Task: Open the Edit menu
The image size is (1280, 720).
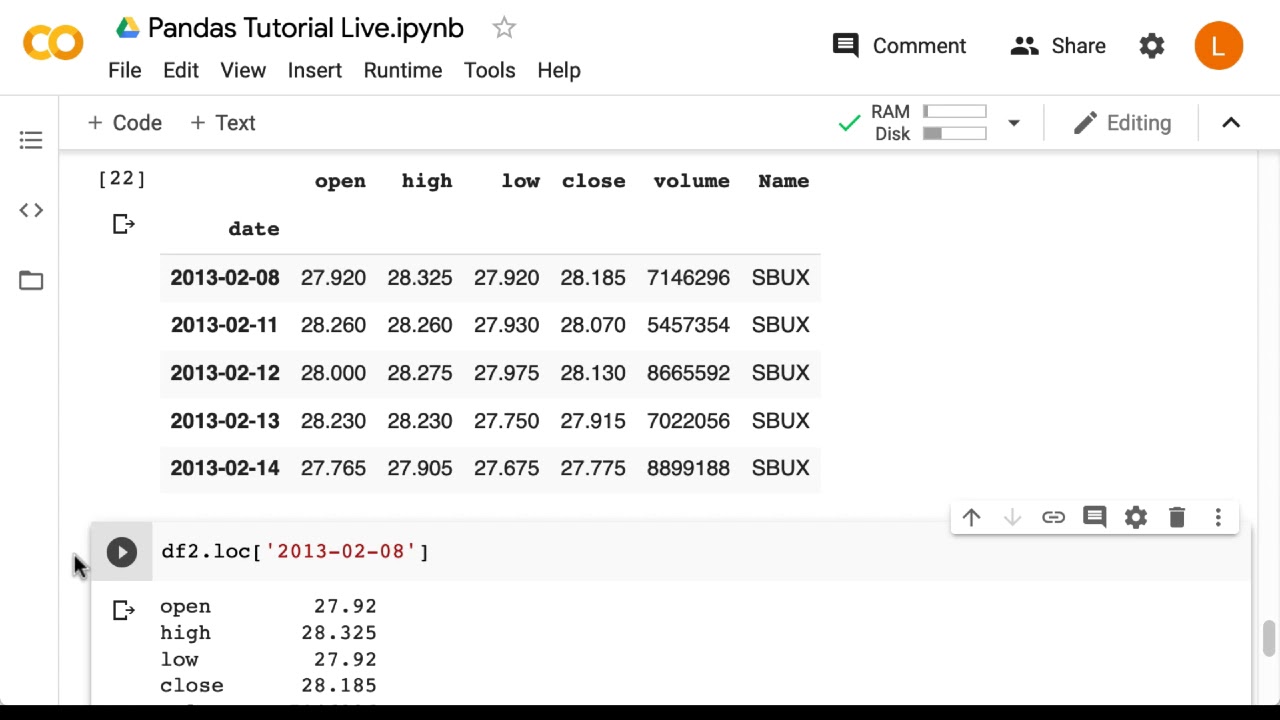Action: (x=181, y=70)
